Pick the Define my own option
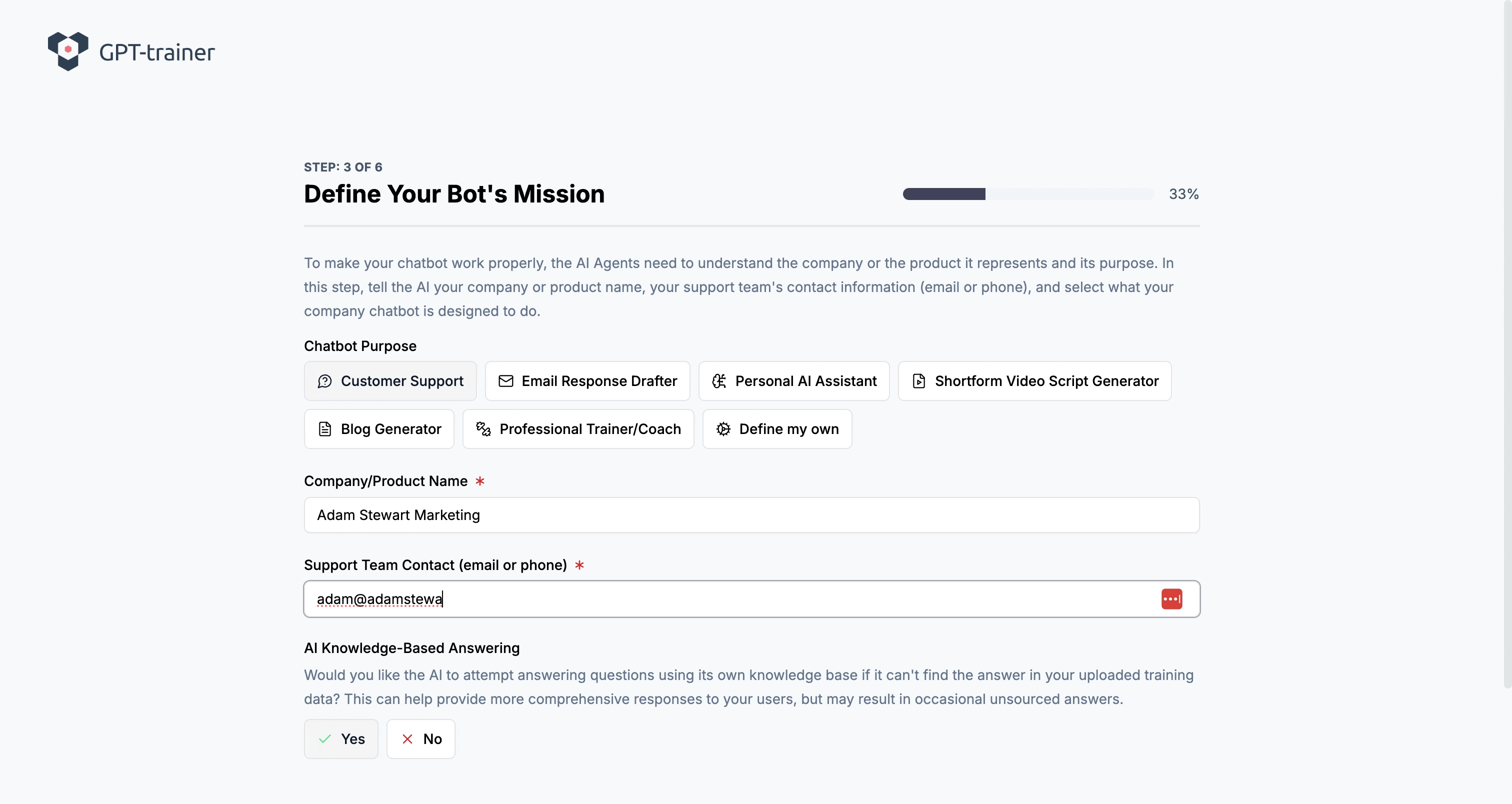This screenshot has width=1512, height=804. 777,429
